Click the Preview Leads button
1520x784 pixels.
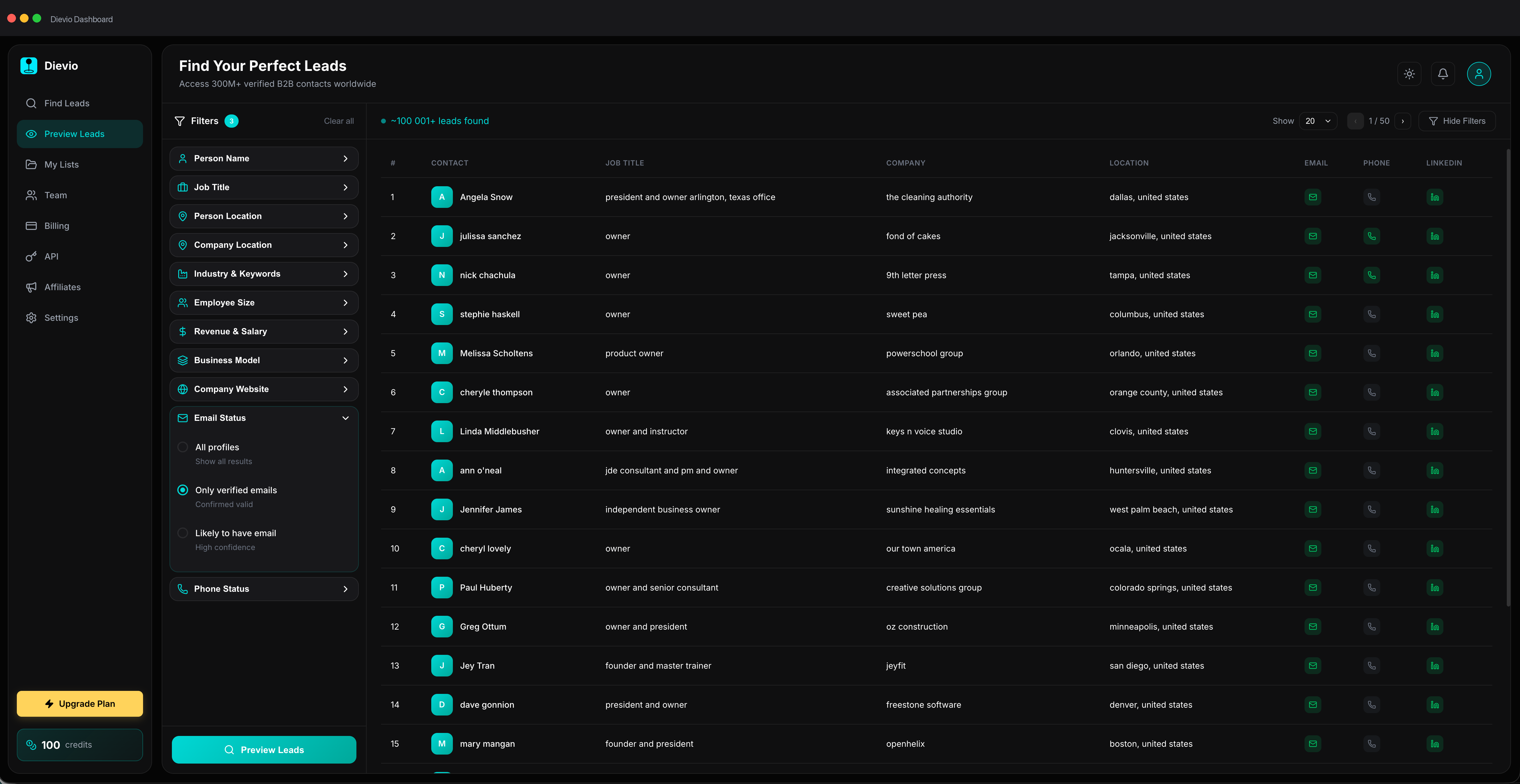[263, 750]
